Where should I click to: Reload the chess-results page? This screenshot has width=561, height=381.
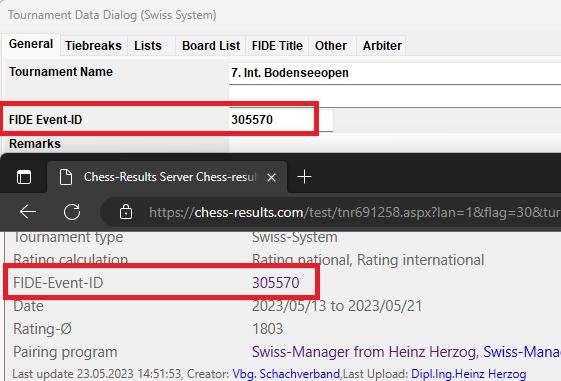click(72, 212)
